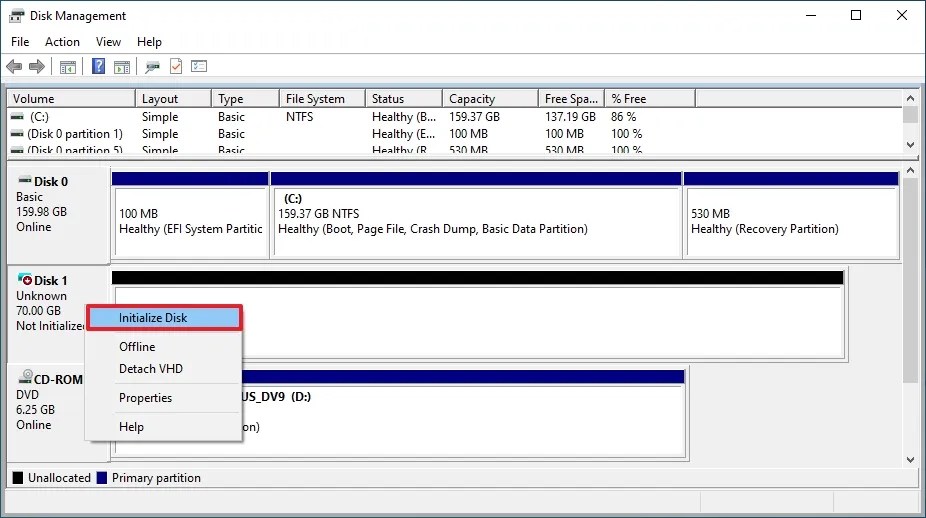Click volume list scrollbar down arrow

pos(910,145)
